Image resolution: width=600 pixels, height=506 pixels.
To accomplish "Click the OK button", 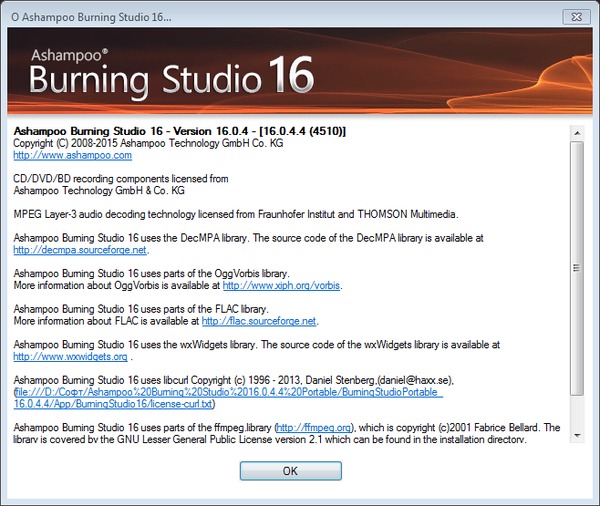I will coord(290,470).
